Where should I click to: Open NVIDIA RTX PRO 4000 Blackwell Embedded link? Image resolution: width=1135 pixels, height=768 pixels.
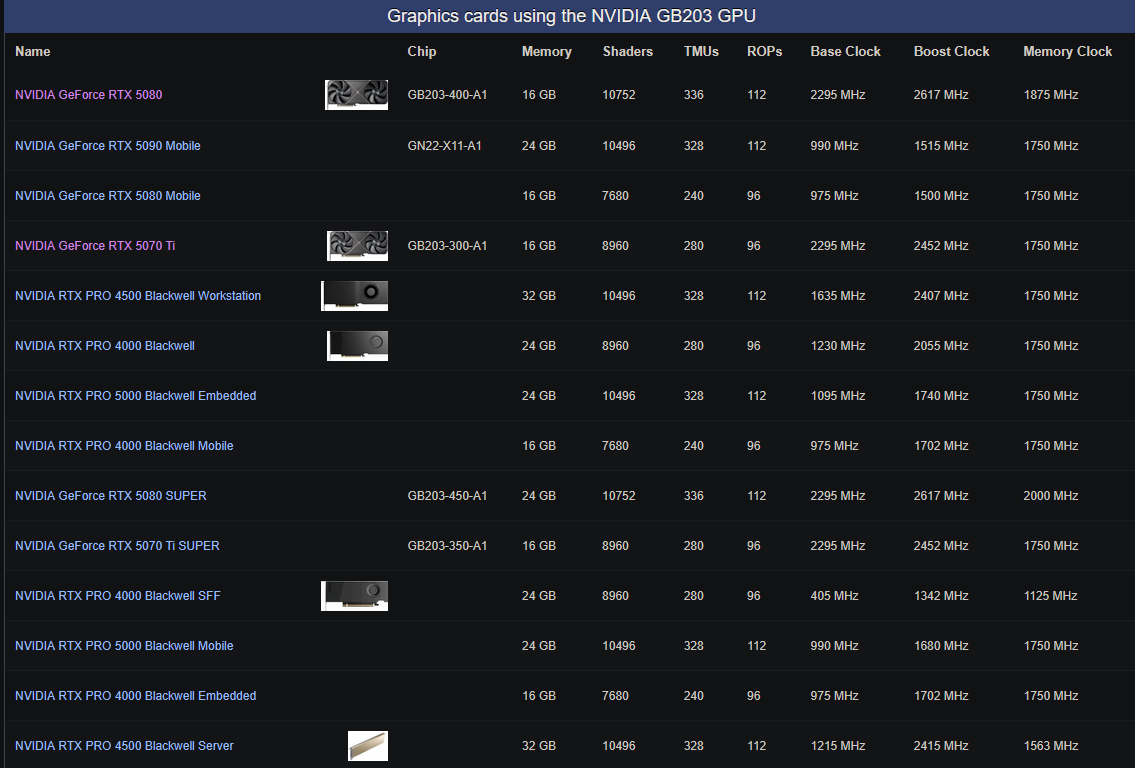[135, 695]
